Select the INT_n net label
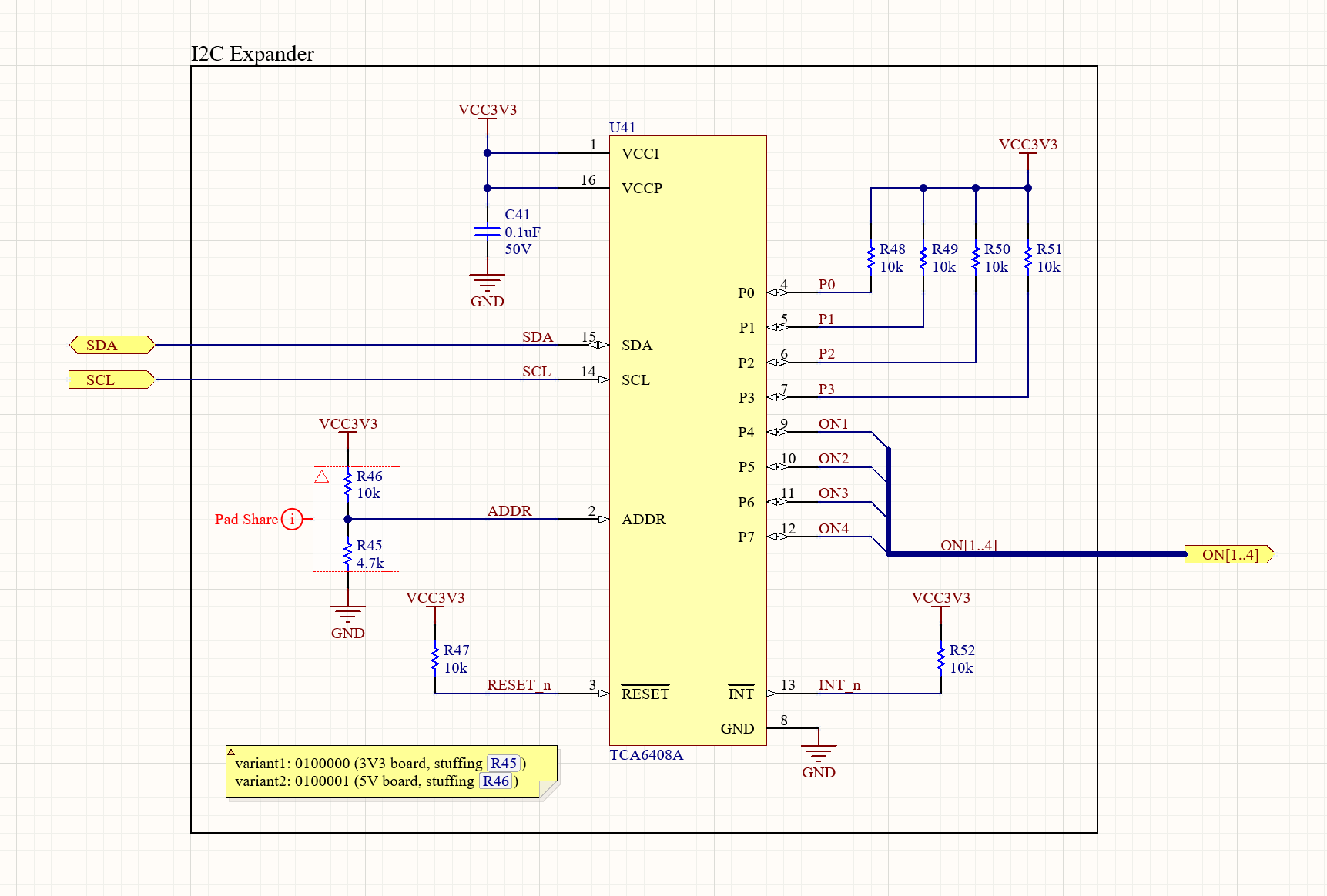 click(x=839, y=685)
